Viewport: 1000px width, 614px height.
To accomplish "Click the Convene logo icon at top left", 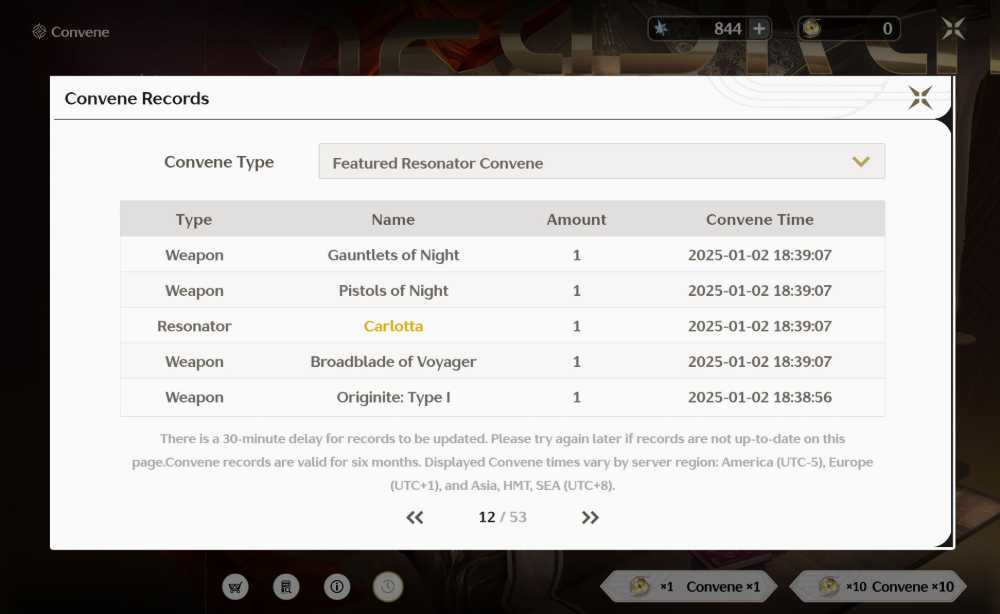I will (40, 31).
